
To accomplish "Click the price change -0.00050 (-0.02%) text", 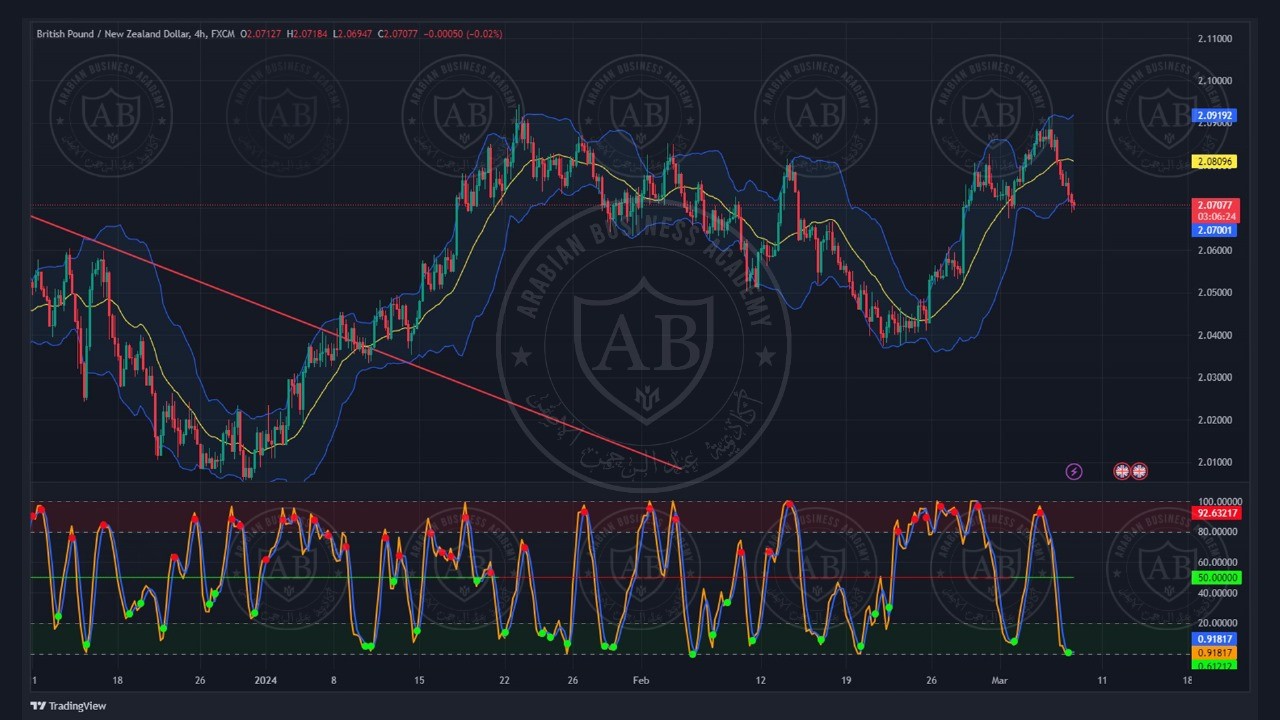I will point(463,34).
